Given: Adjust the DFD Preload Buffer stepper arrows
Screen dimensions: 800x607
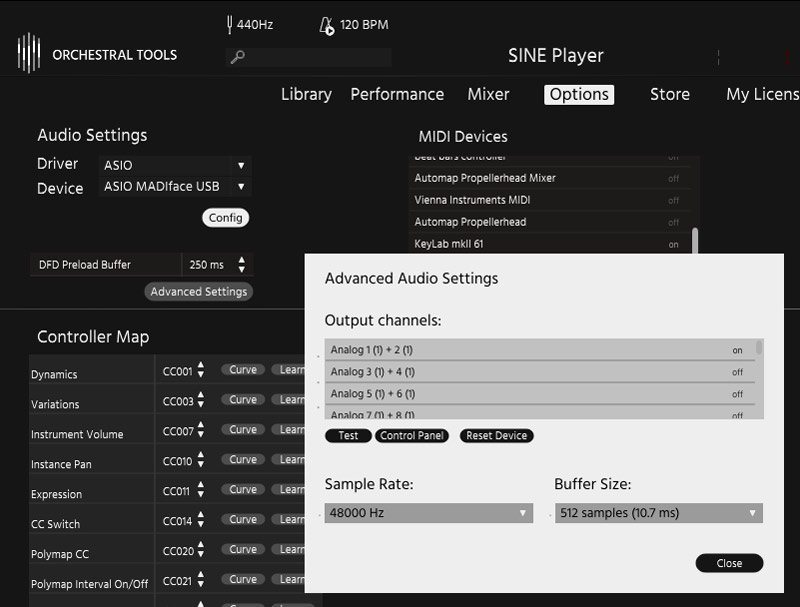Looking at the screenshot, I should pyautogui.click(x=240, y=265).
